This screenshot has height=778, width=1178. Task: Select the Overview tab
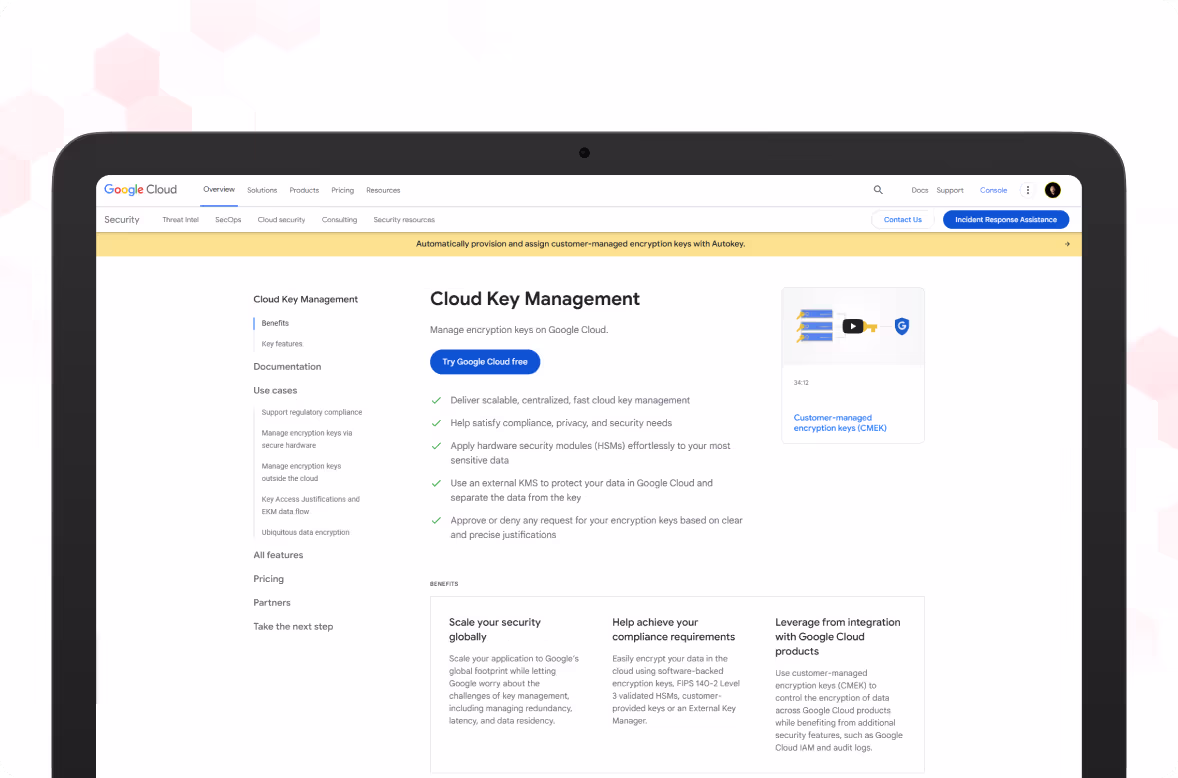pyautogui.click(x=219, y=189)
